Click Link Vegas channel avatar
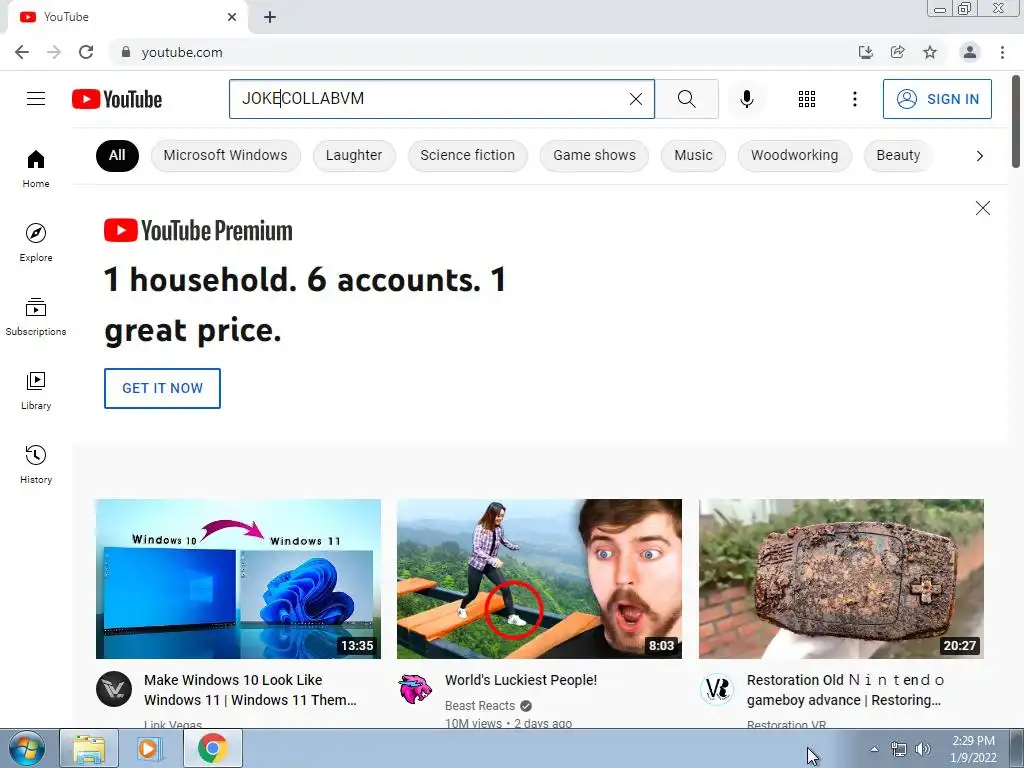Viewport: 1024px width, 768px height. pyautogui.click(x=114, y=689)
